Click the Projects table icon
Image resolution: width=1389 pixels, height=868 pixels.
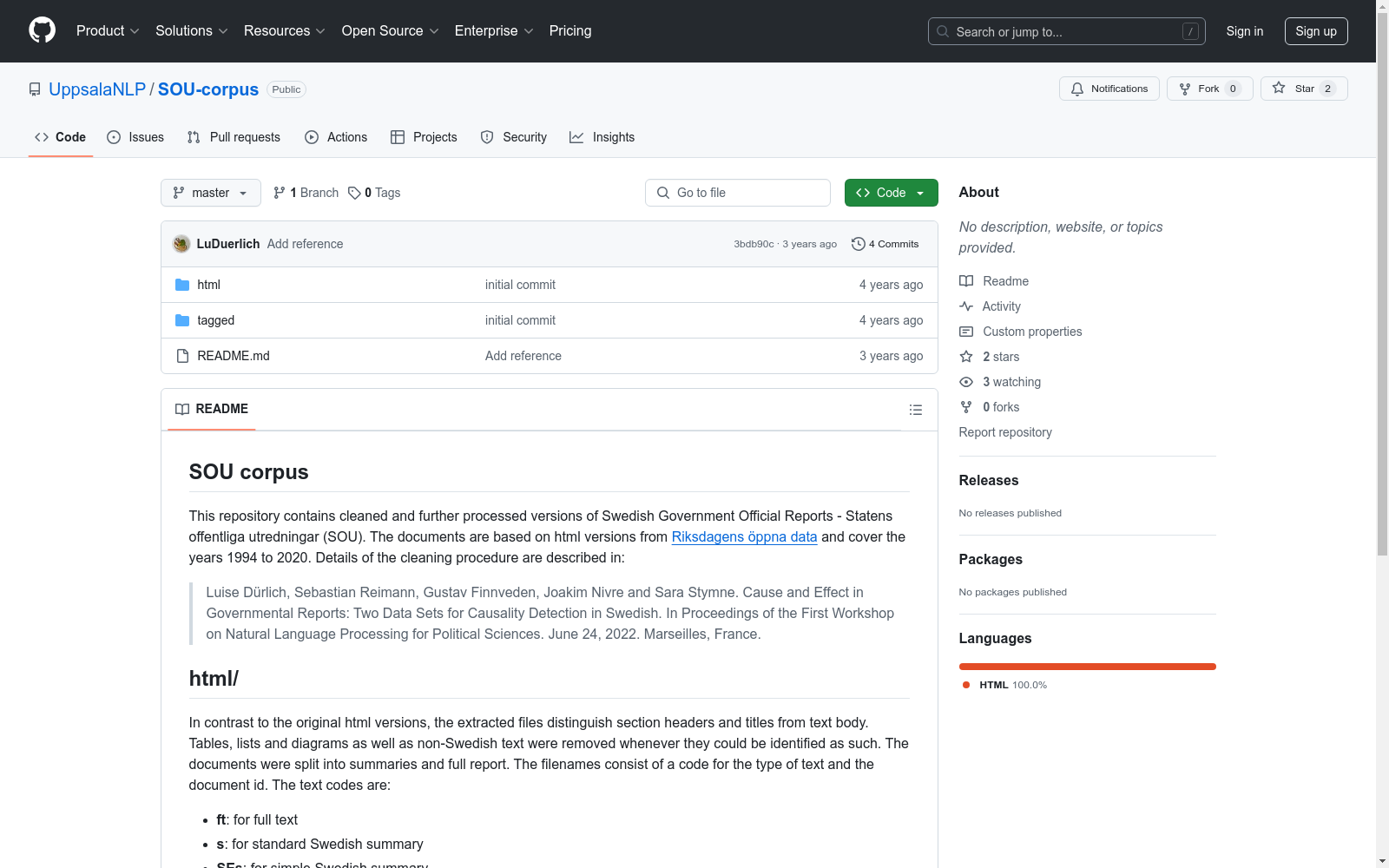tap(398, 137)
